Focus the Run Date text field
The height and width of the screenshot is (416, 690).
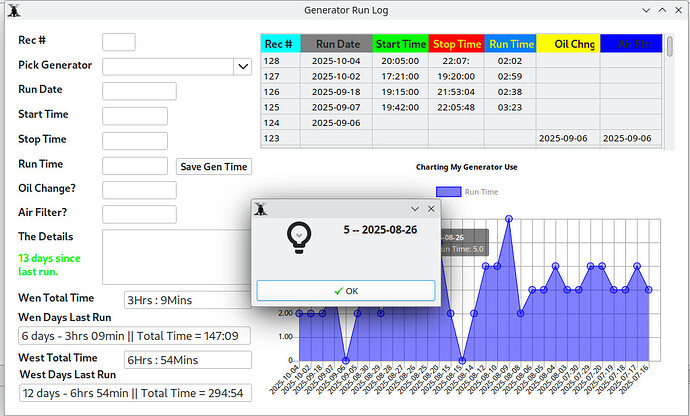(139, 91)
